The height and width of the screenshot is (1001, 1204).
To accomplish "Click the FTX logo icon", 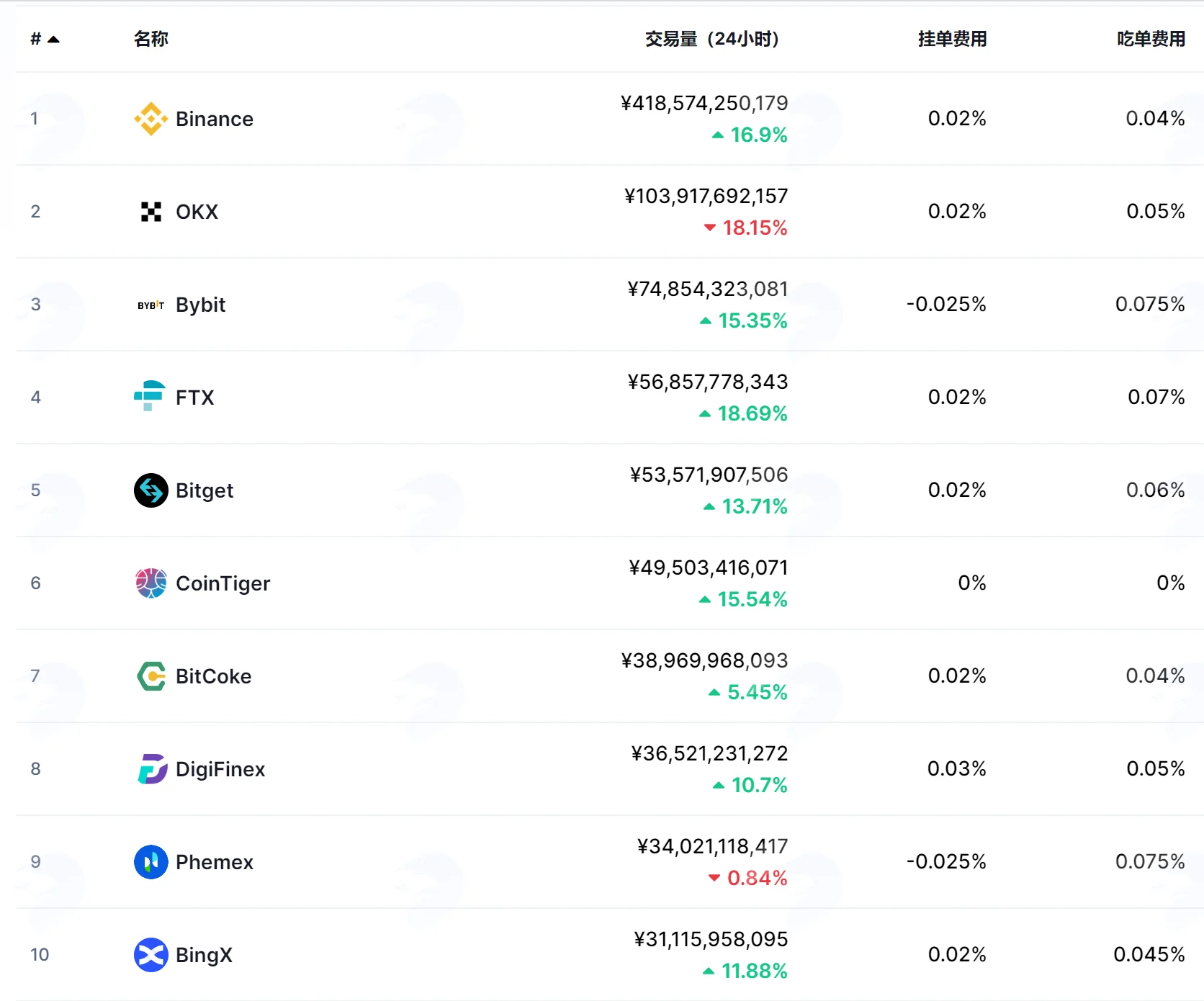I will pos(150,397).
